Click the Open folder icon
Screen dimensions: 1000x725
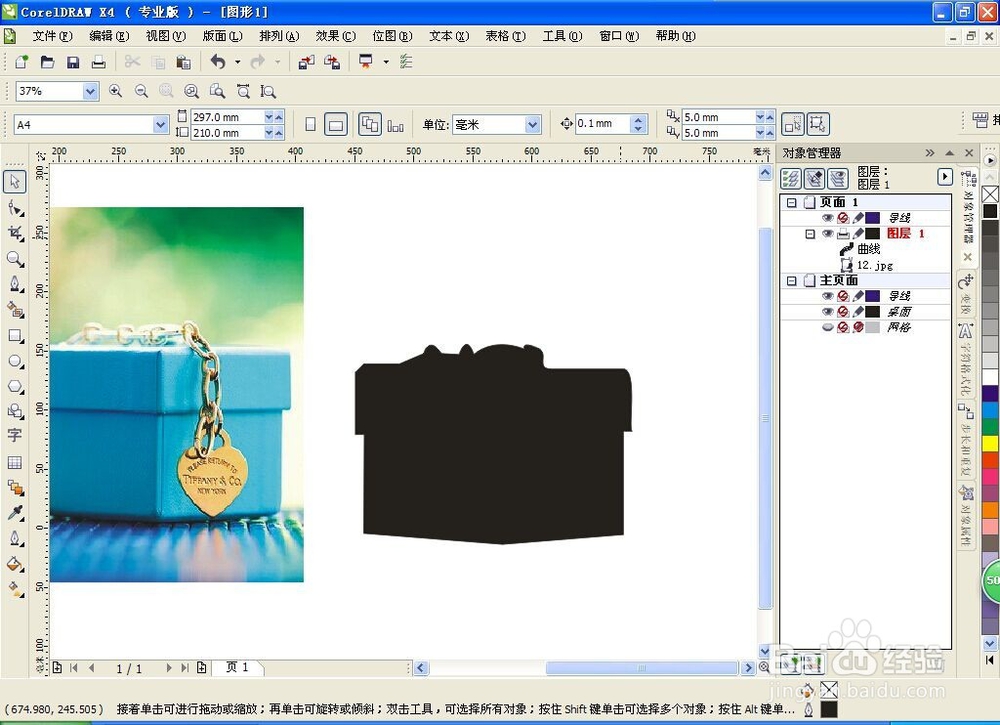tap(47, 62)
